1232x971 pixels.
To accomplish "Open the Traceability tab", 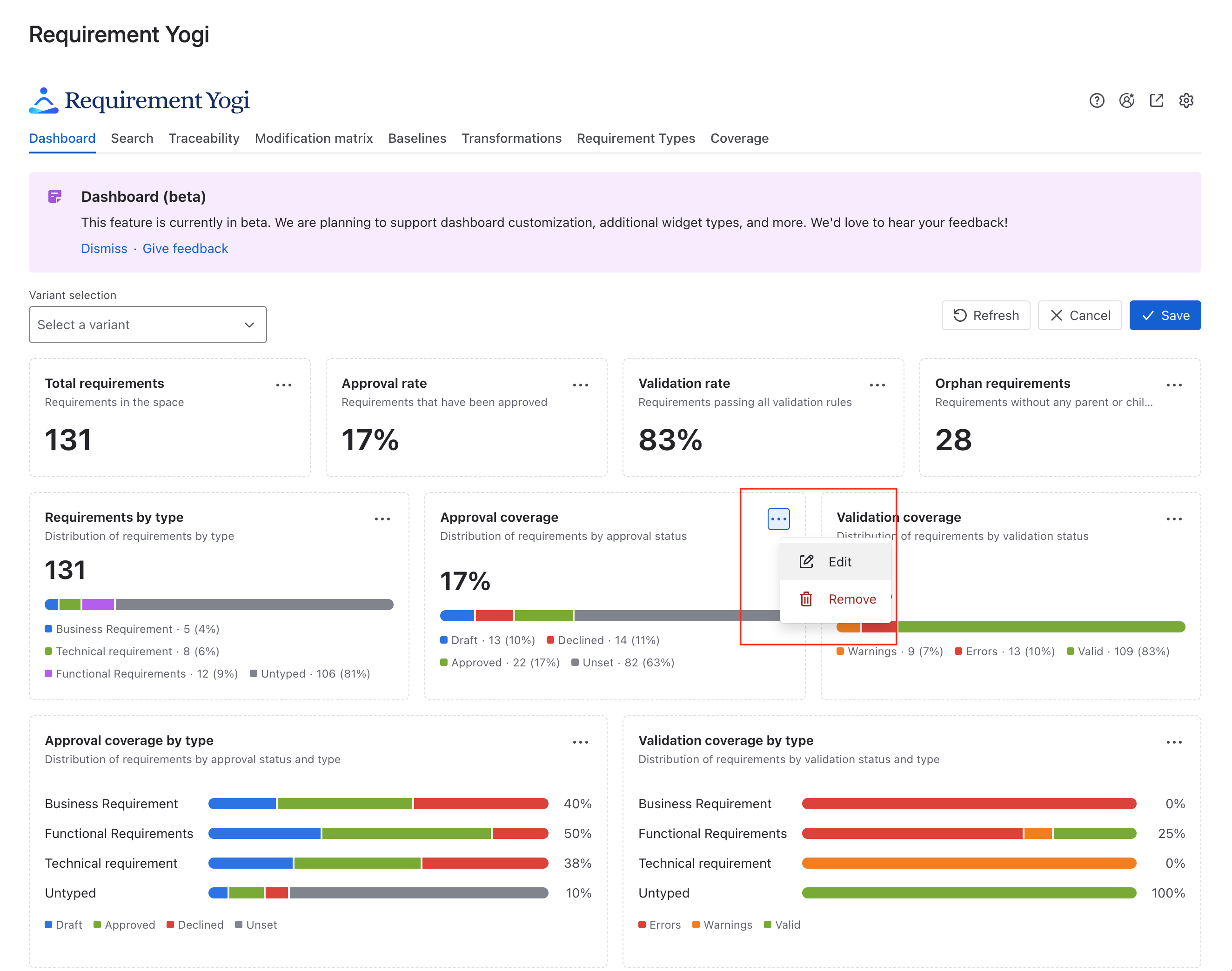I will (x=204, y=138).
